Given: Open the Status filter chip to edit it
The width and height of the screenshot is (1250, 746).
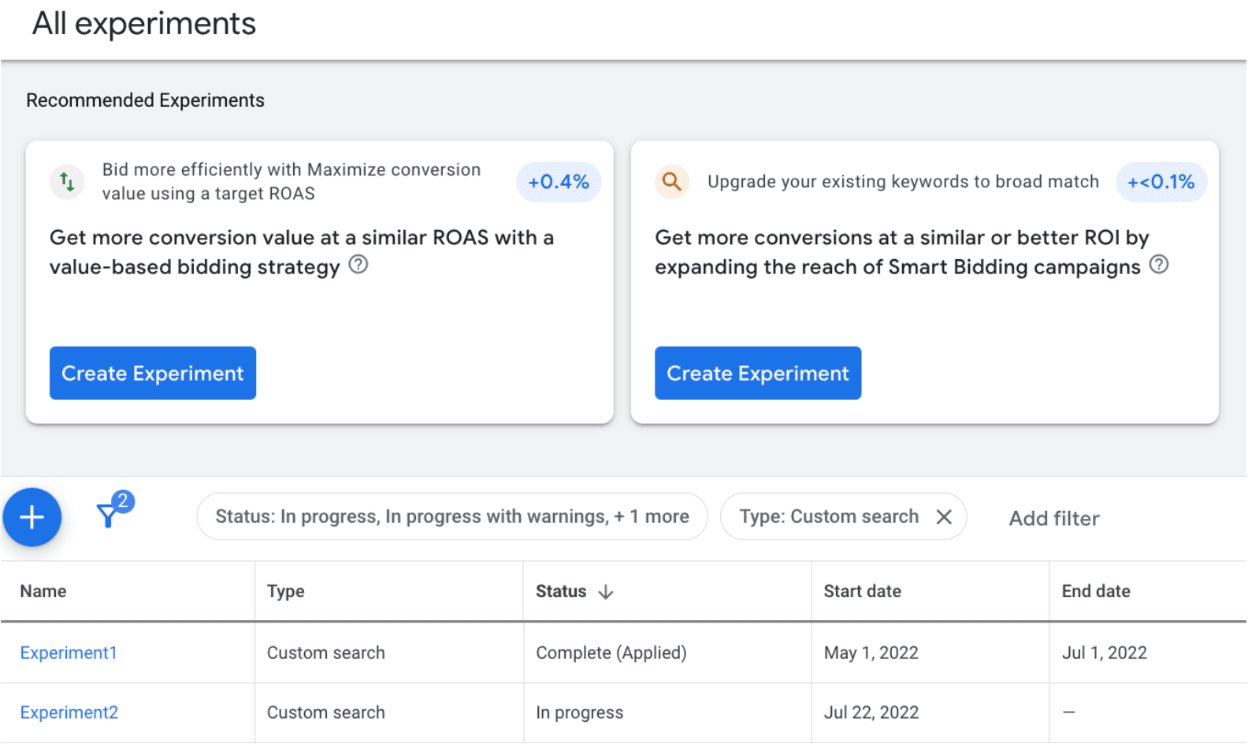Looking at the screenshot, I should click(x=452, y=516).
